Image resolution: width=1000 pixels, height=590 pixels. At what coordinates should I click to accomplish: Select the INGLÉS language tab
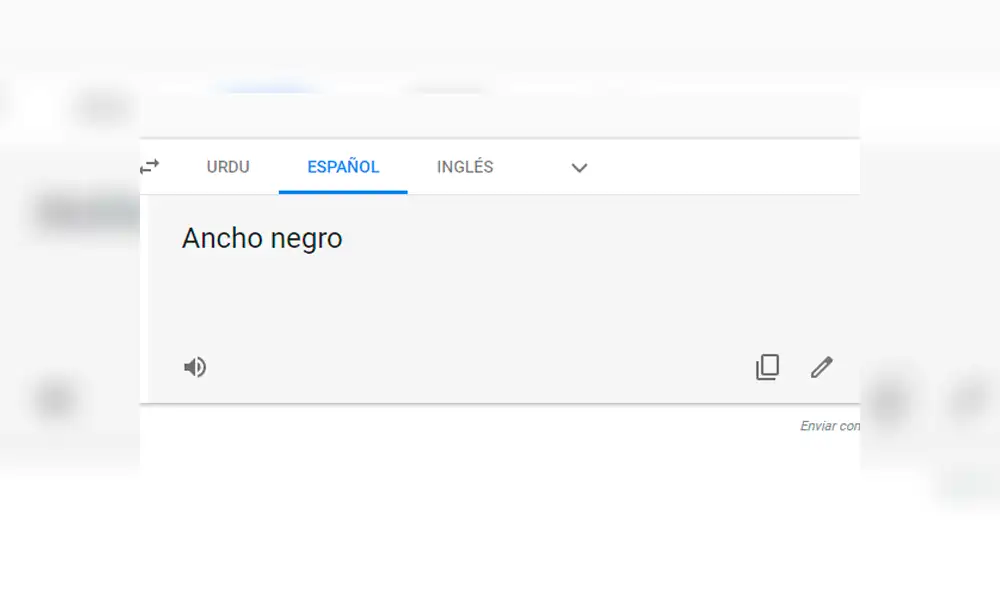click(464, 167)
